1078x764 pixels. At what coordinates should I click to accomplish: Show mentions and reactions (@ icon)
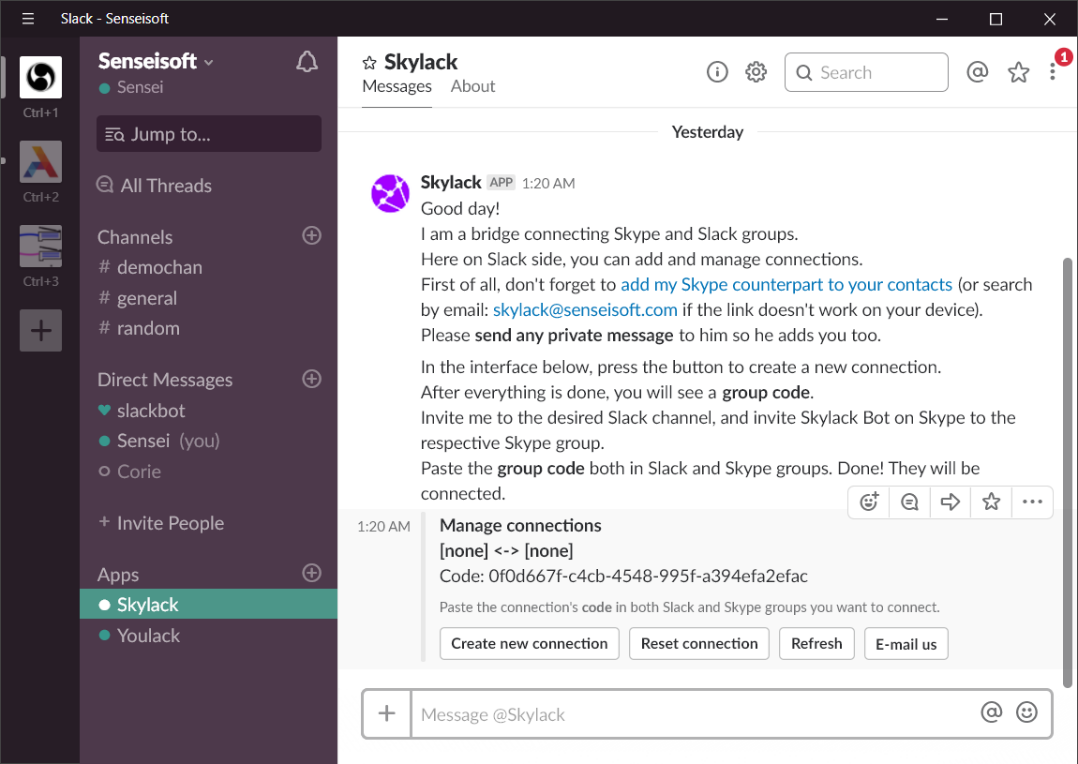tap(977, 72)
